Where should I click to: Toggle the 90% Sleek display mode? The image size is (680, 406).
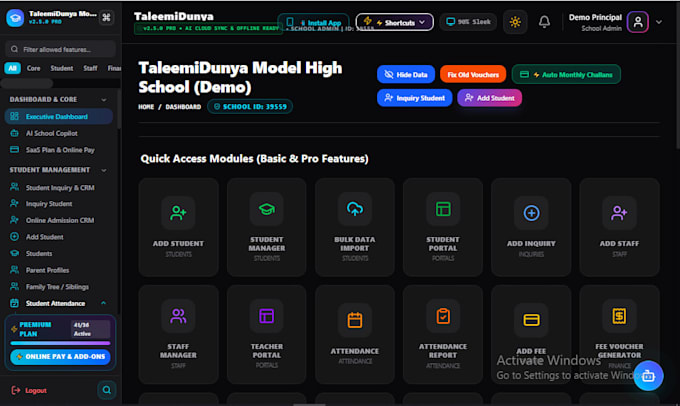(x=468, y=22)
